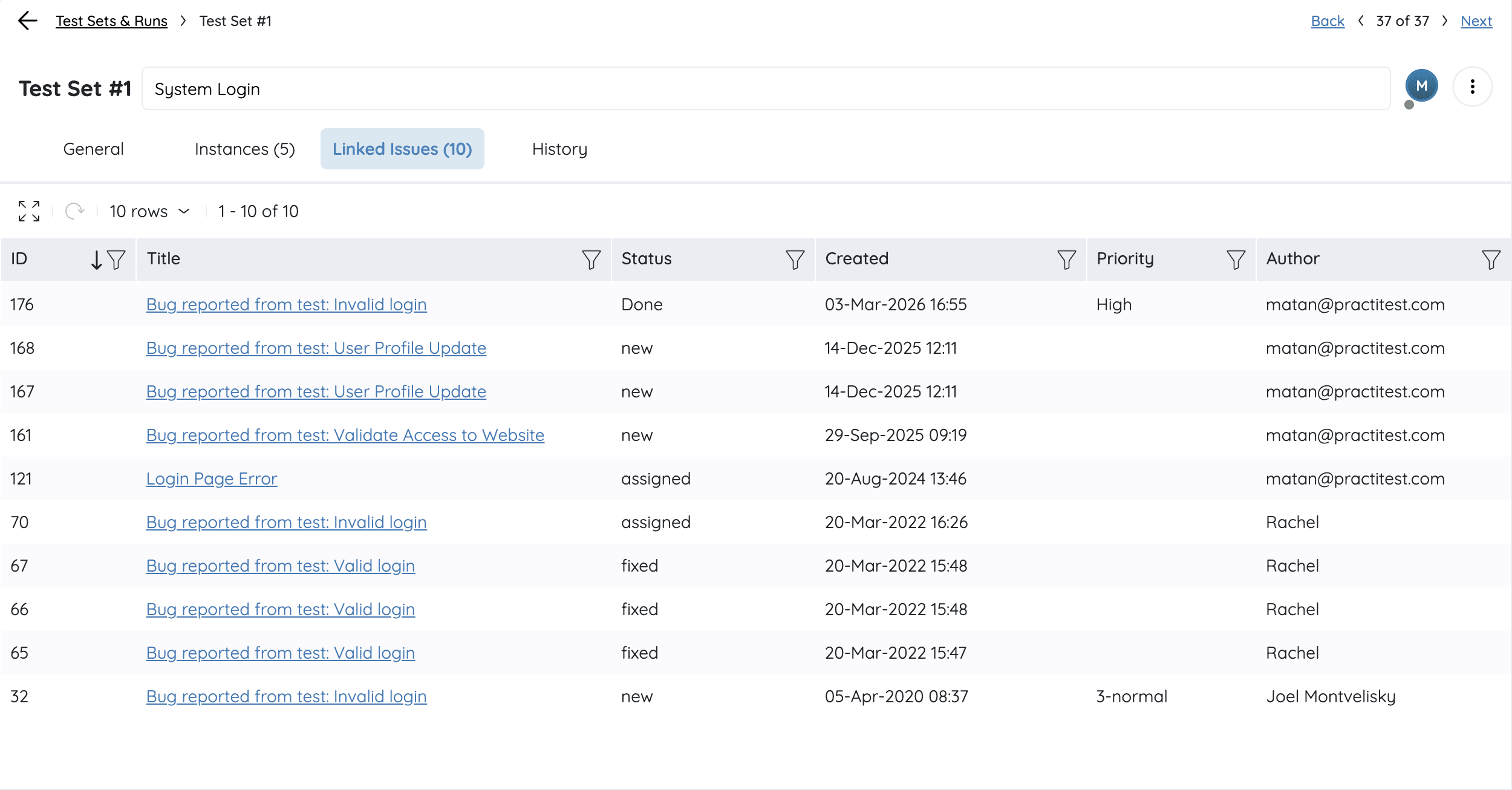Click the 'Test Set #1' breadcrumb text
This screenshot has height=790, width=1512.
(235, 21)
